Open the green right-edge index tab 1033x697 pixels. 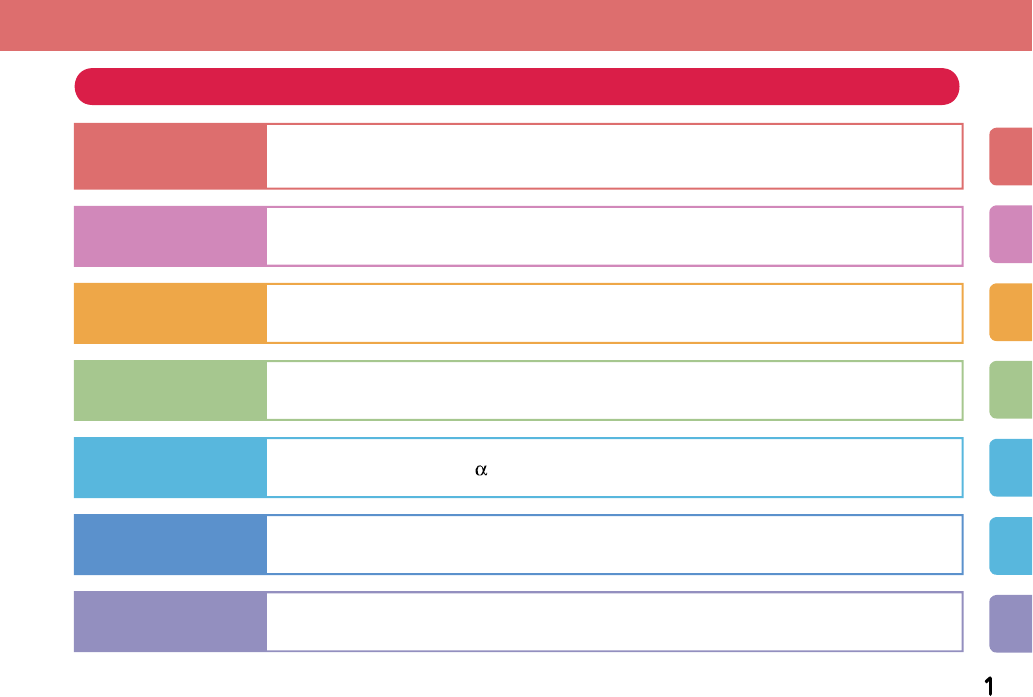click(1010, 390)
